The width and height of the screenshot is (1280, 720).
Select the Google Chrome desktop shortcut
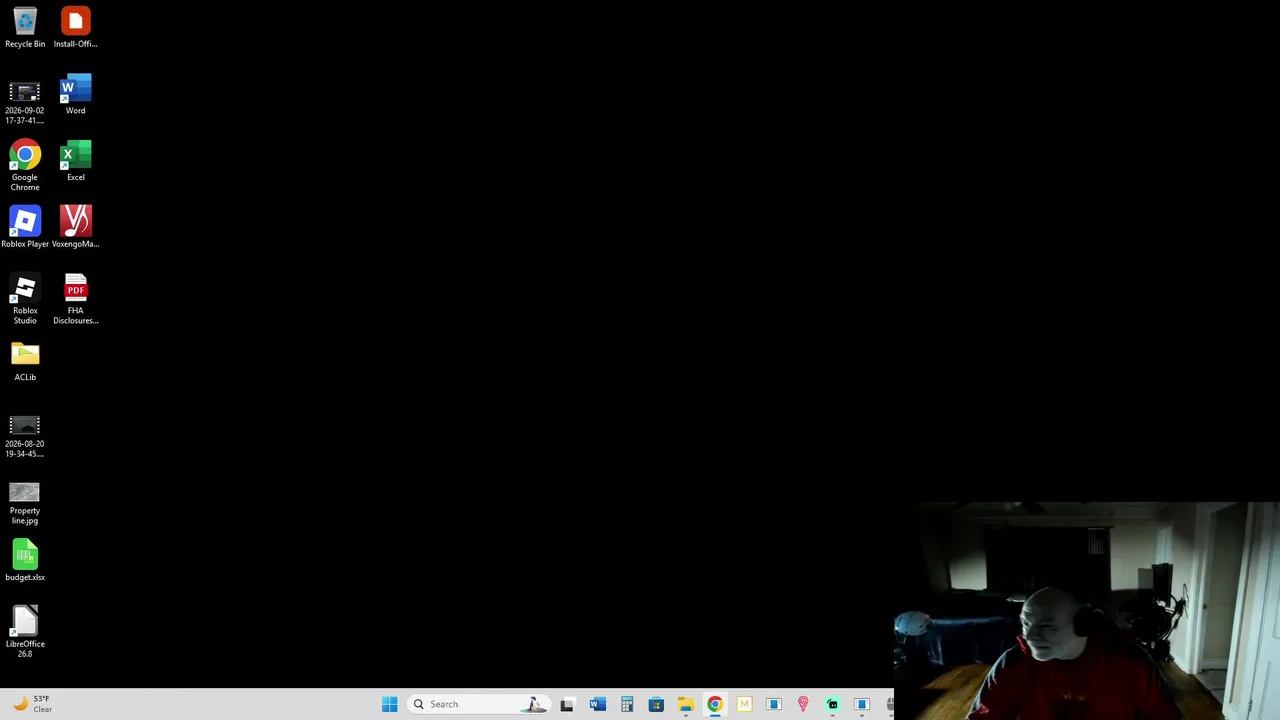point(25,166)
